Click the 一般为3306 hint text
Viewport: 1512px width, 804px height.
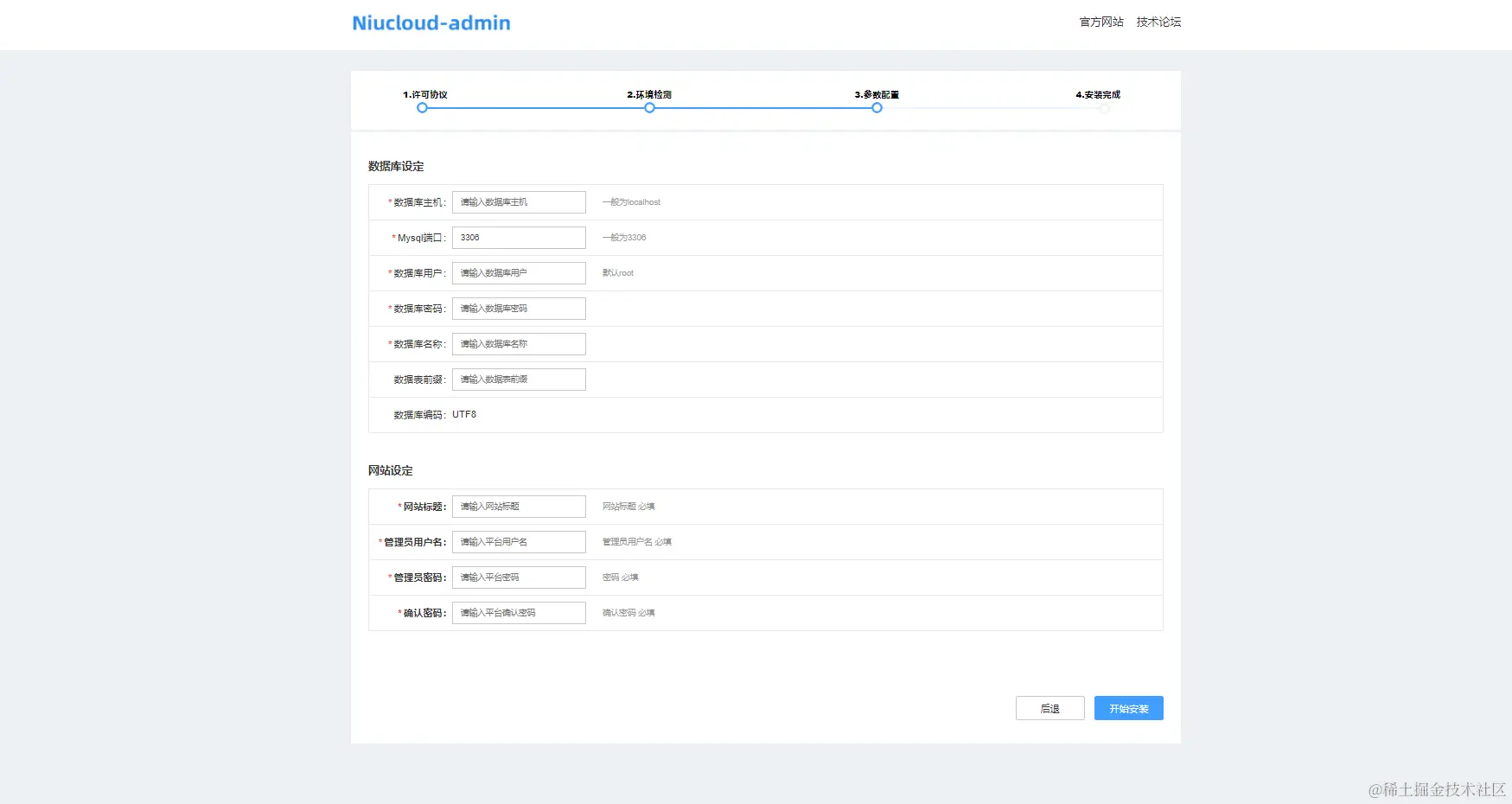click(624, 238)
